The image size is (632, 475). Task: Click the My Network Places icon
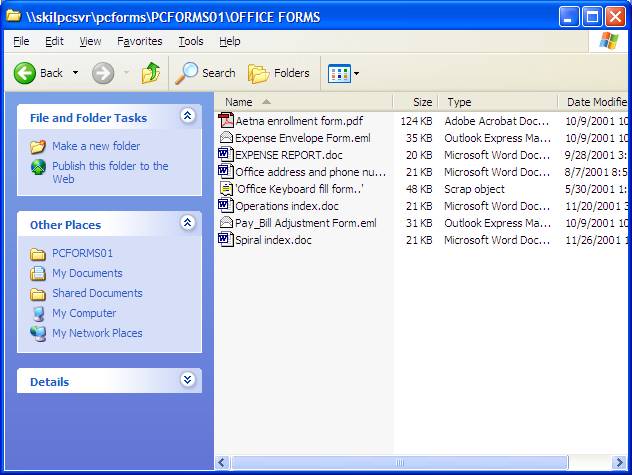point(38,334)
